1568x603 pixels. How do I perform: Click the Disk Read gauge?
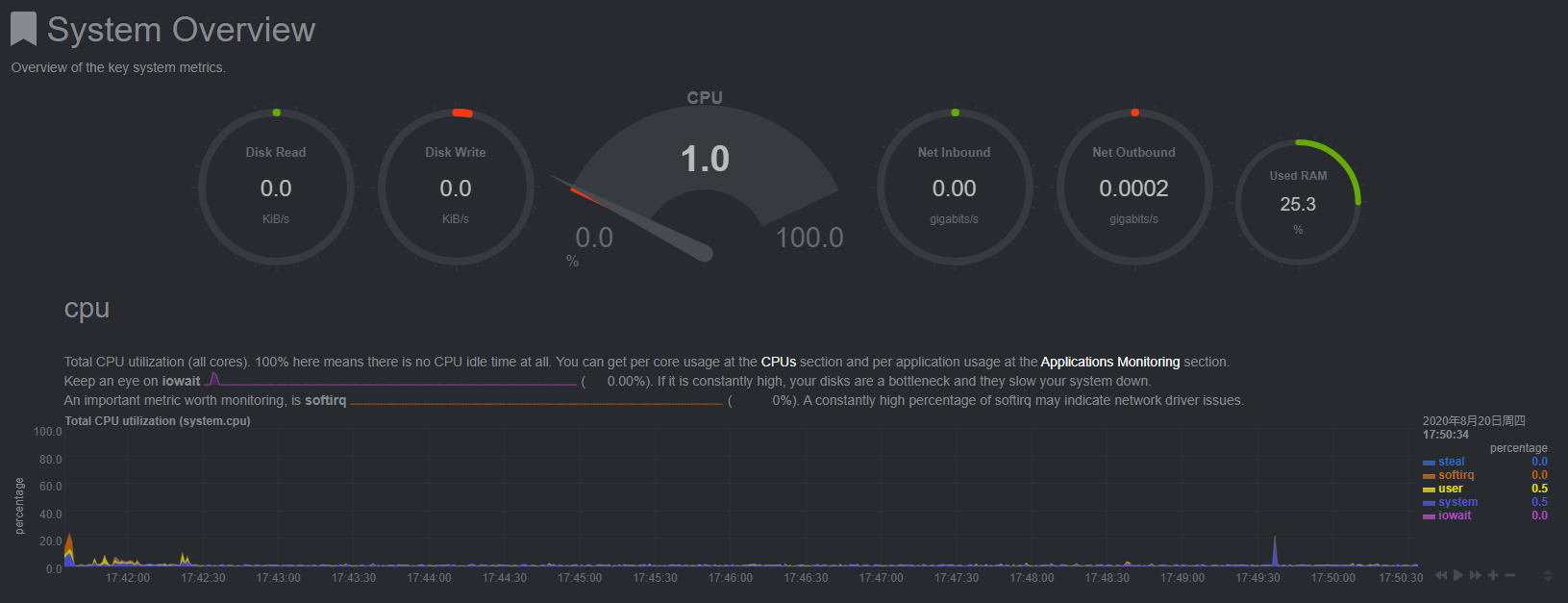click(x=276, y=188)
